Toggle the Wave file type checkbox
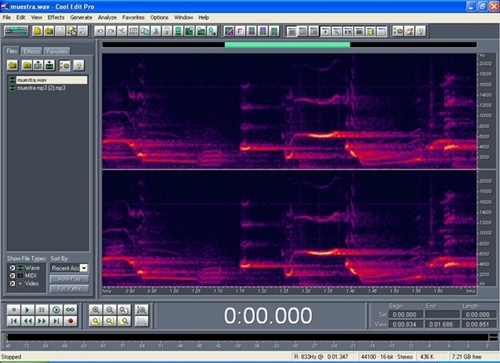The width and height of the screenshot is (500, 363). [x=12, y=268]
